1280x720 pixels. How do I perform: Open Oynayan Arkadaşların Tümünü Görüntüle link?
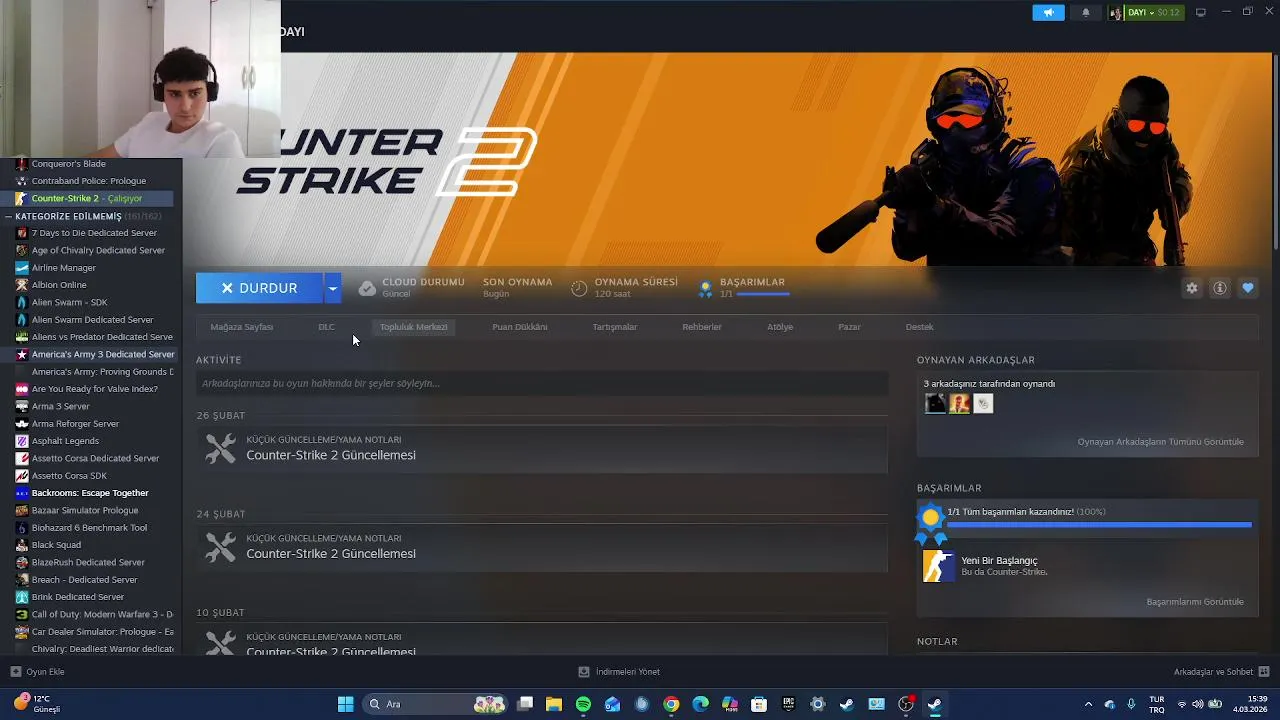(1160, 442)
